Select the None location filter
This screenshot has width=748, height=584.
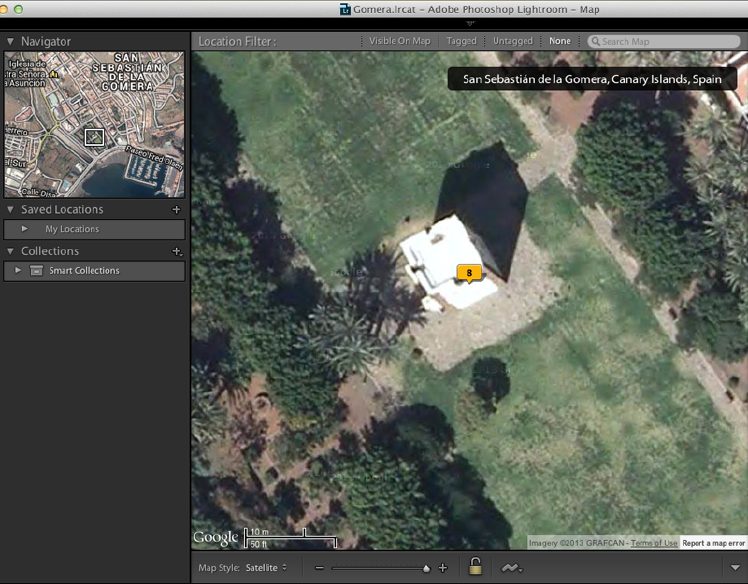pyautogui.click(x=560, y=41)
